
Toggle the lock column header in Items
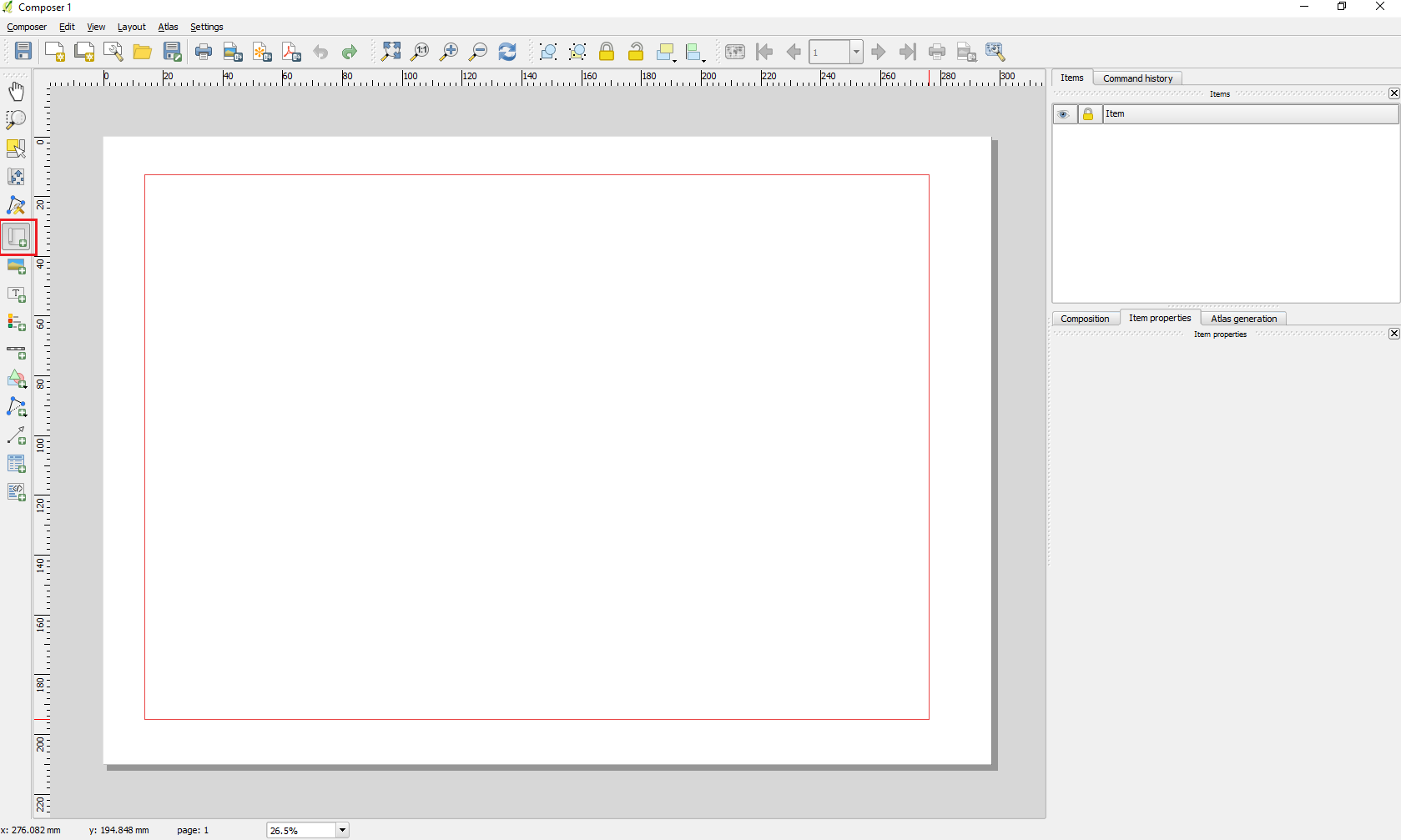click(1088, 114)
